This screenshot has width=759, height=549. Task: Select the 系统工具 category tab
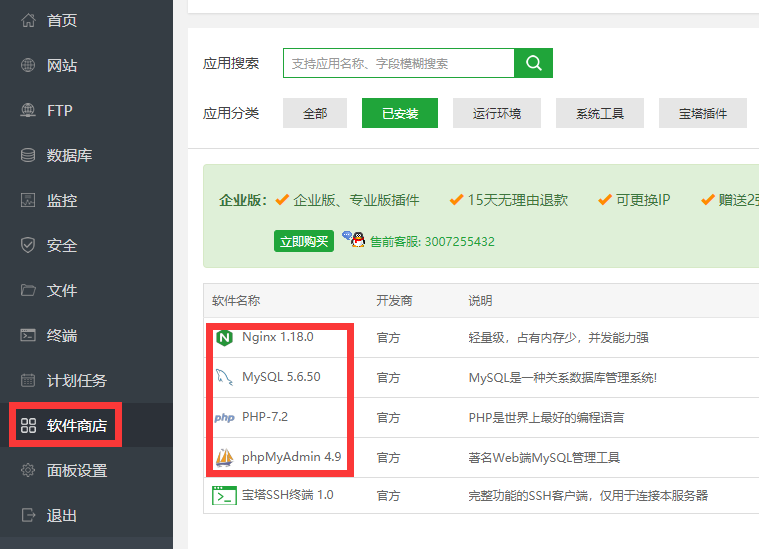click(600, 113)
